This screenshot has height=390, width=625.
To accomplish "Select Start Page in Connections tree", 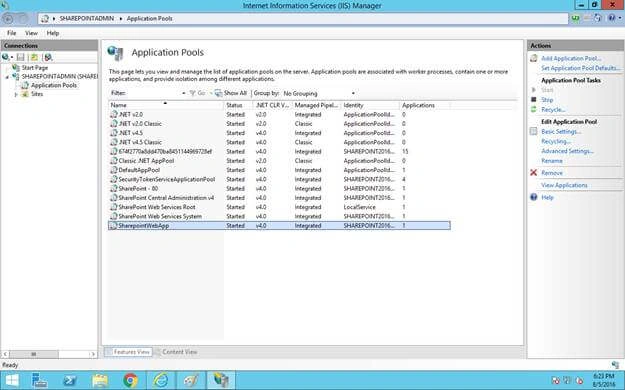I will 35,68.
